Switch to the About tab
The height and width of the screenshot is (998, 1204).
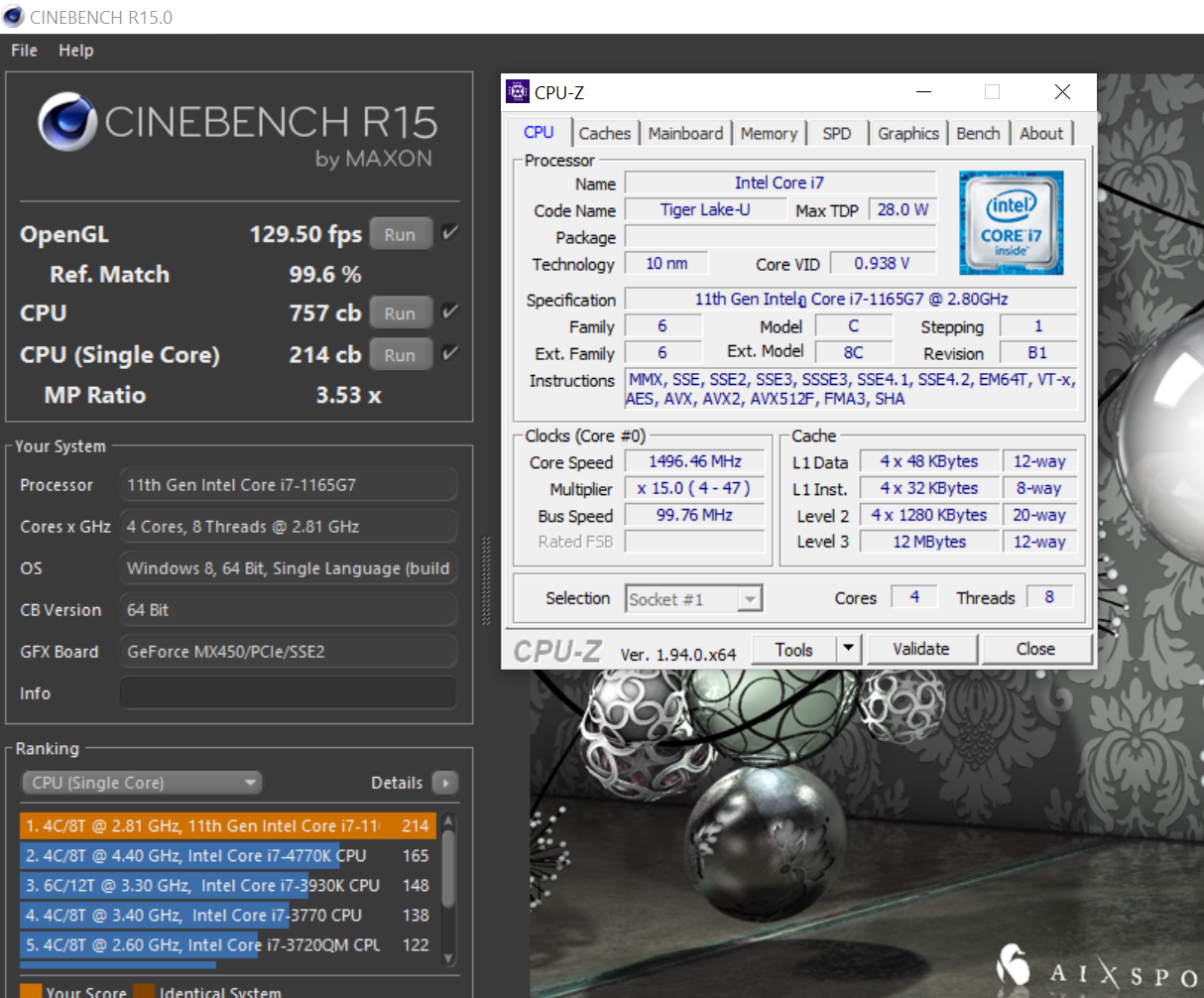click(1041, 133)
